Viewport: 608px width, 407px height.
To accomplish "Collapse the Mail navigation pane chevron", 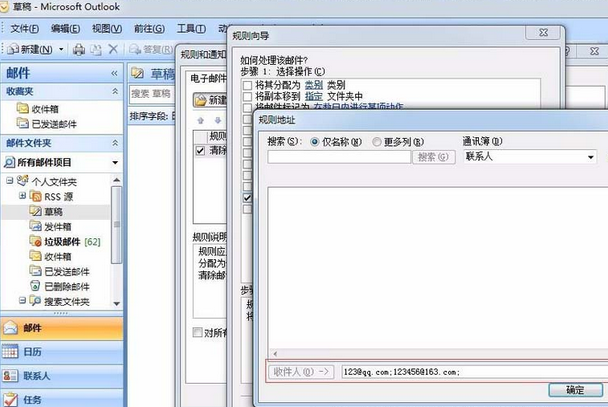I will pyautogui.click(x=114, y=73).
